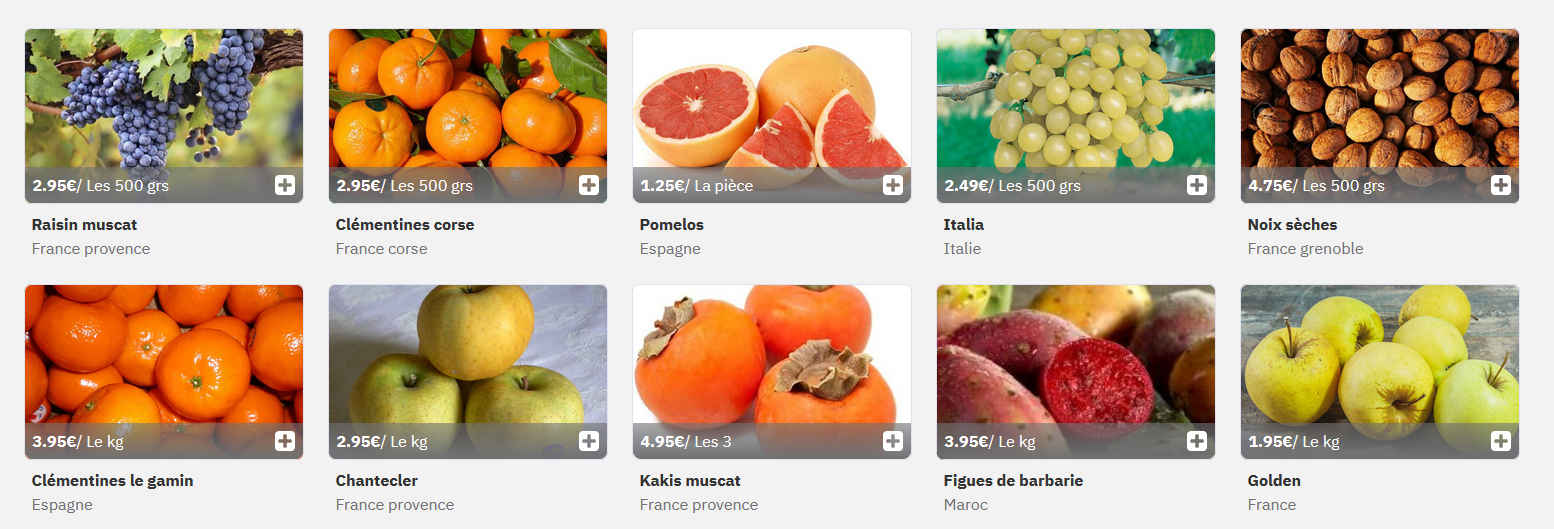The height and width of the screenshot is (529, 1554).
Task: Add Golden apples with plus icon
Action: click(x=1501, y=441)
